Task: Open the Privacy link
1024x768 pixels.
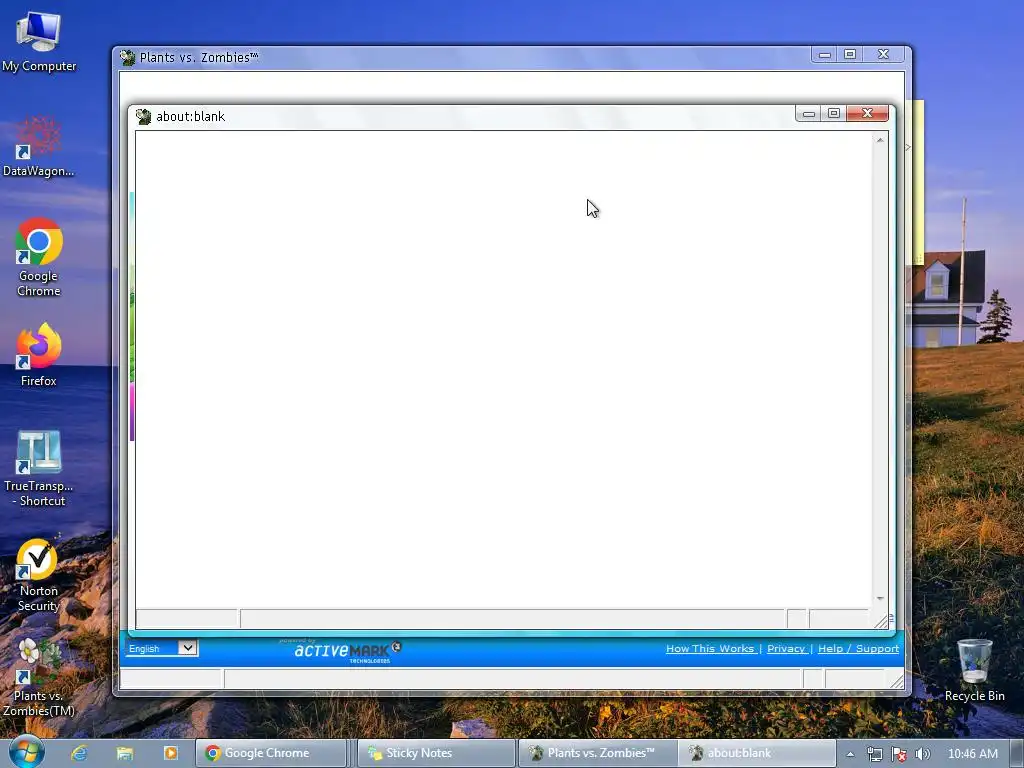Action: pyautogui.click(x=786, y=648)
